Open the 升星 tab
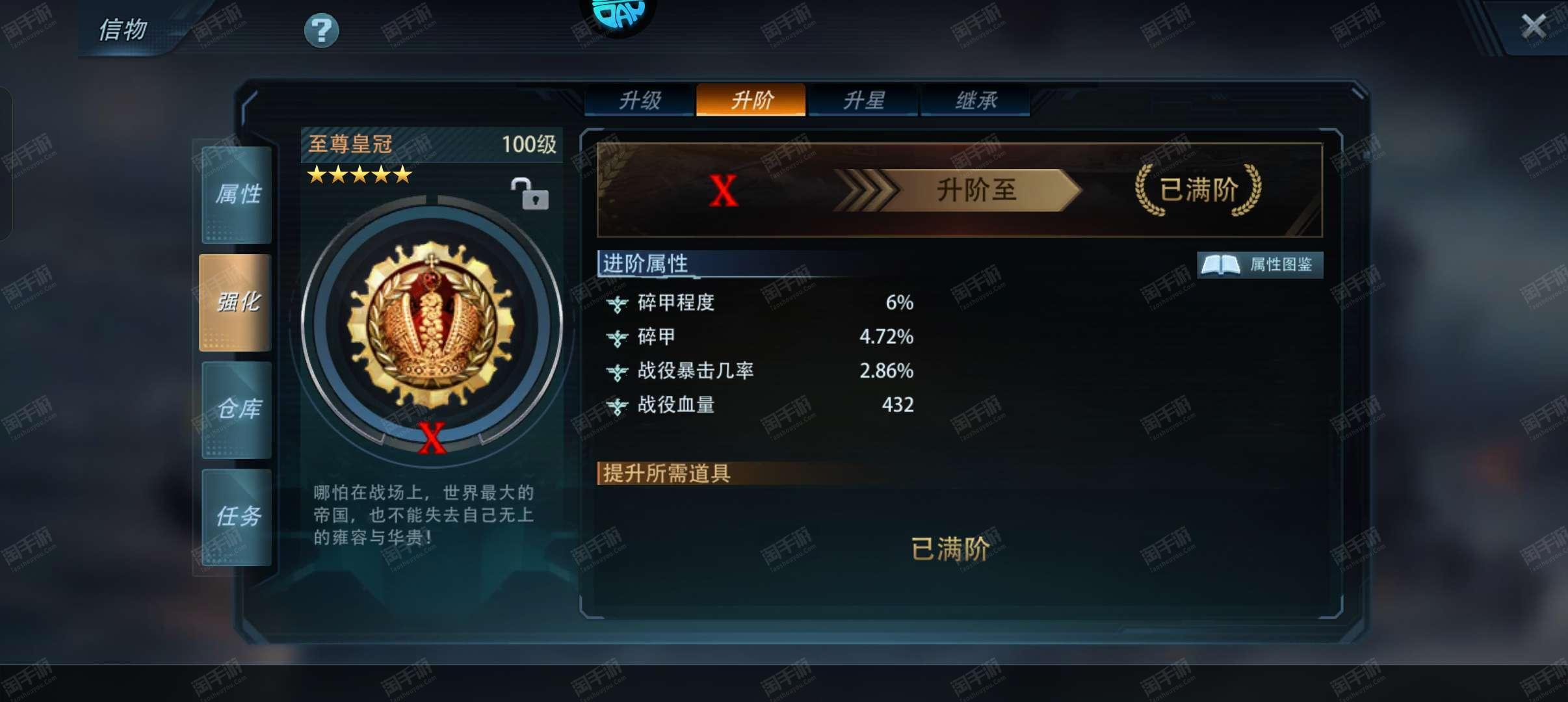 pos(863,101)
